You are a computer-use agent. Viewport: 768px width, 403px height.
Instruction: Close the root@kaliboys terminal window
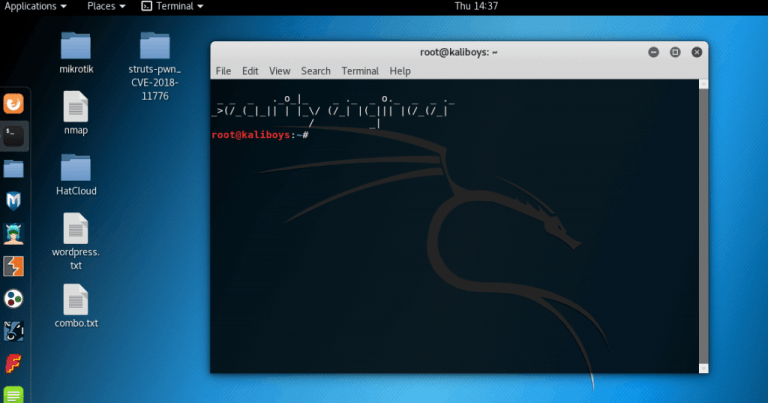coord(696,52)
